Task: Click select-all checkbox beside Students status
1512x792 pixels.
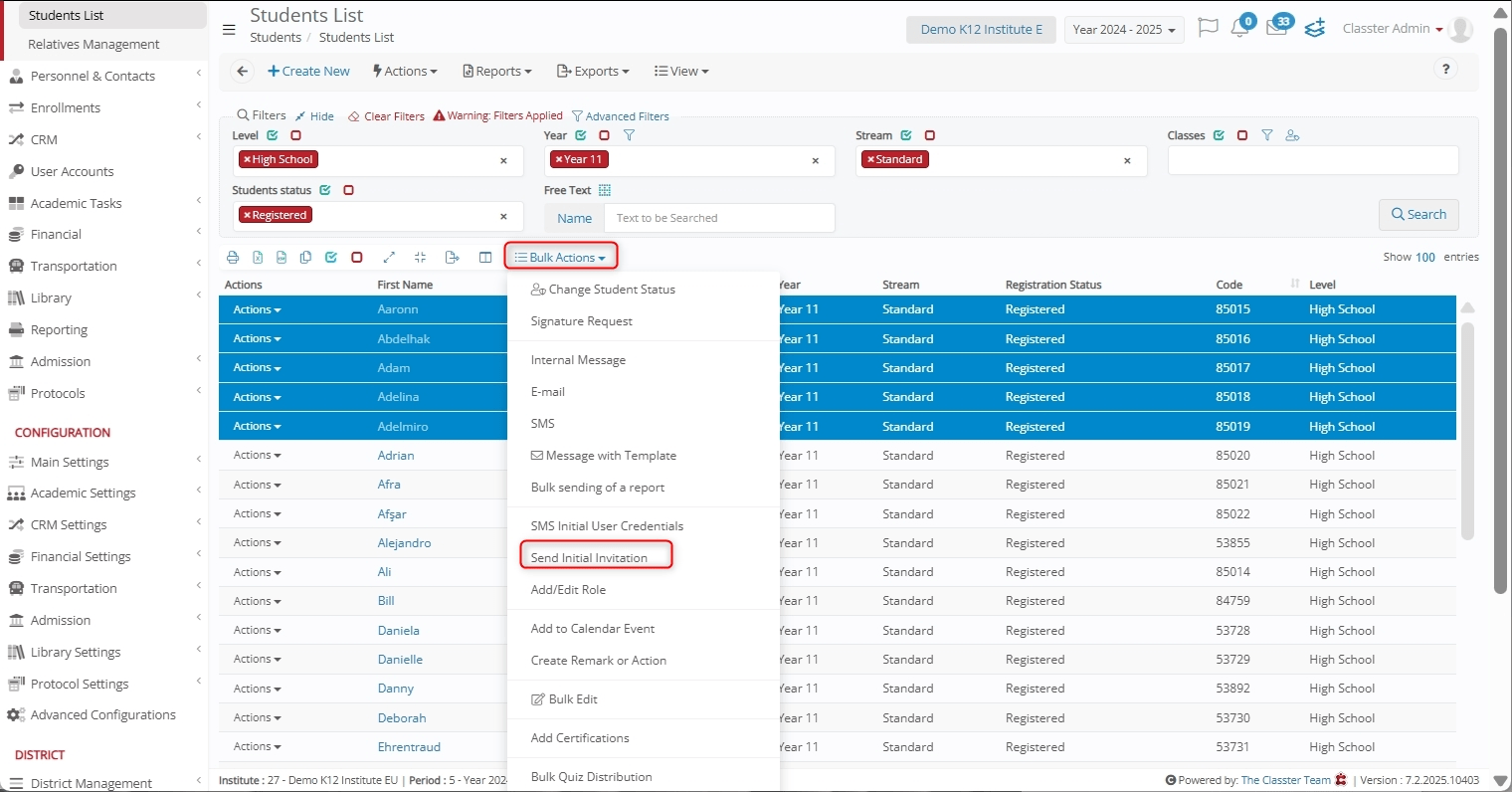Action: [325, 190]
